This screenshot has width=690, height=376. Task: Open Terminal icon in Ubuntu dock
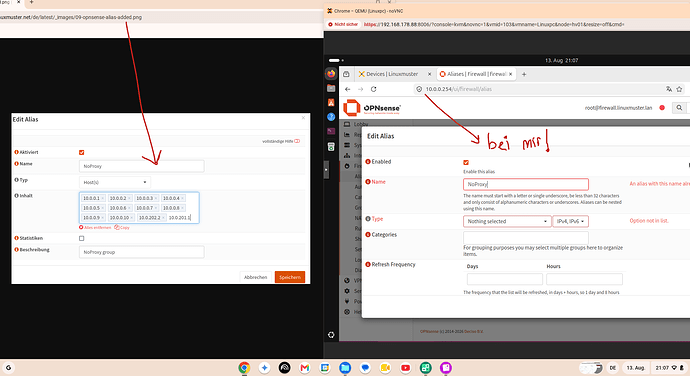click(x=331, y=131)
